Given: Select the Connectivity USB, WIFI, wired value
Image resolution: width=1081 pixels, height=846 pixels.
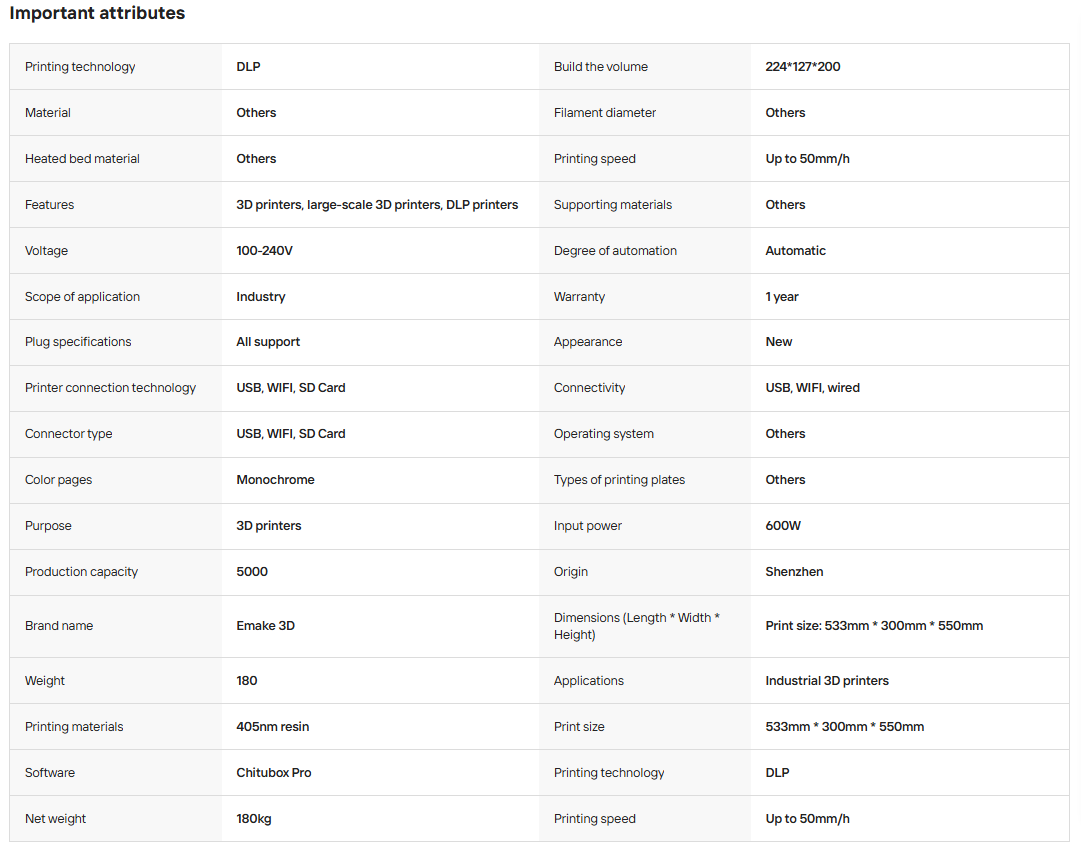Looking at the screenshot, I should coord(812,388).
